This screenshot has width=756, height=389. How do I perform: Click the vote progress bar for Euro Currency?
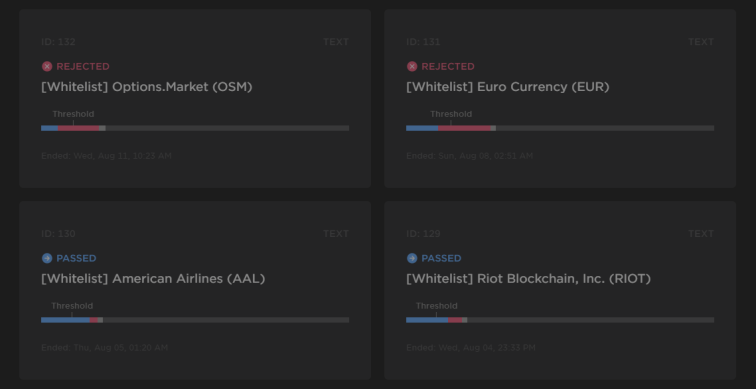click(x=560, y=128)
